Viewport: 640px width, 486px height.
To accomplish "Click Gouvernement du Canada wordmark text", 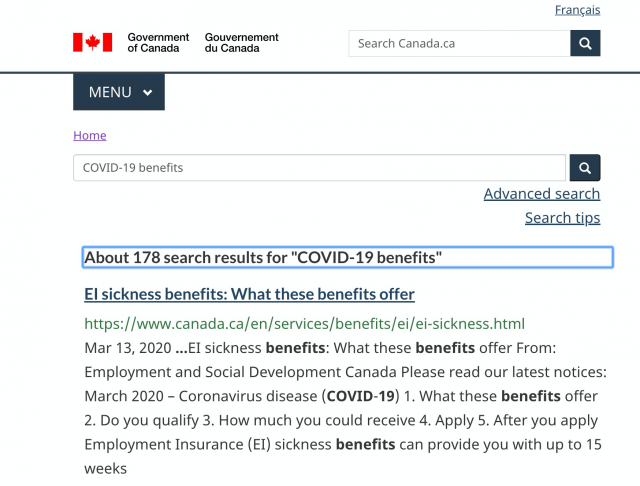I will pos(241,42).
